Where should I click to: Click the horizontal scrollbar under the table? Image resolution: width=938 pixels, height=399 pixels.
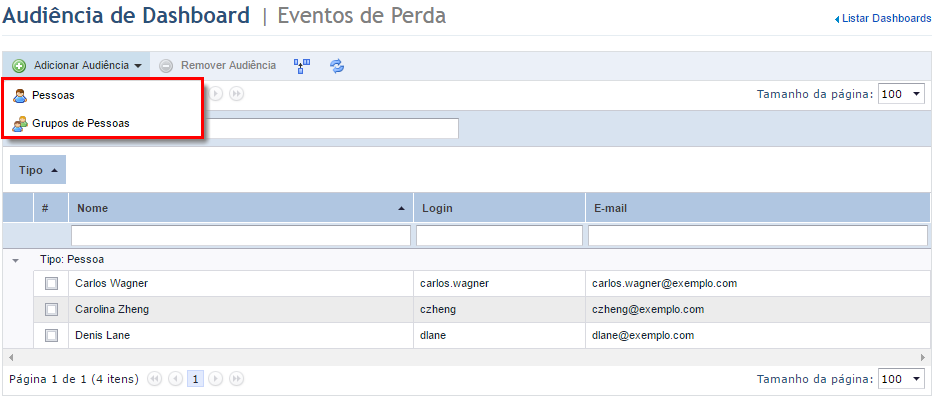tap(467, 357)
